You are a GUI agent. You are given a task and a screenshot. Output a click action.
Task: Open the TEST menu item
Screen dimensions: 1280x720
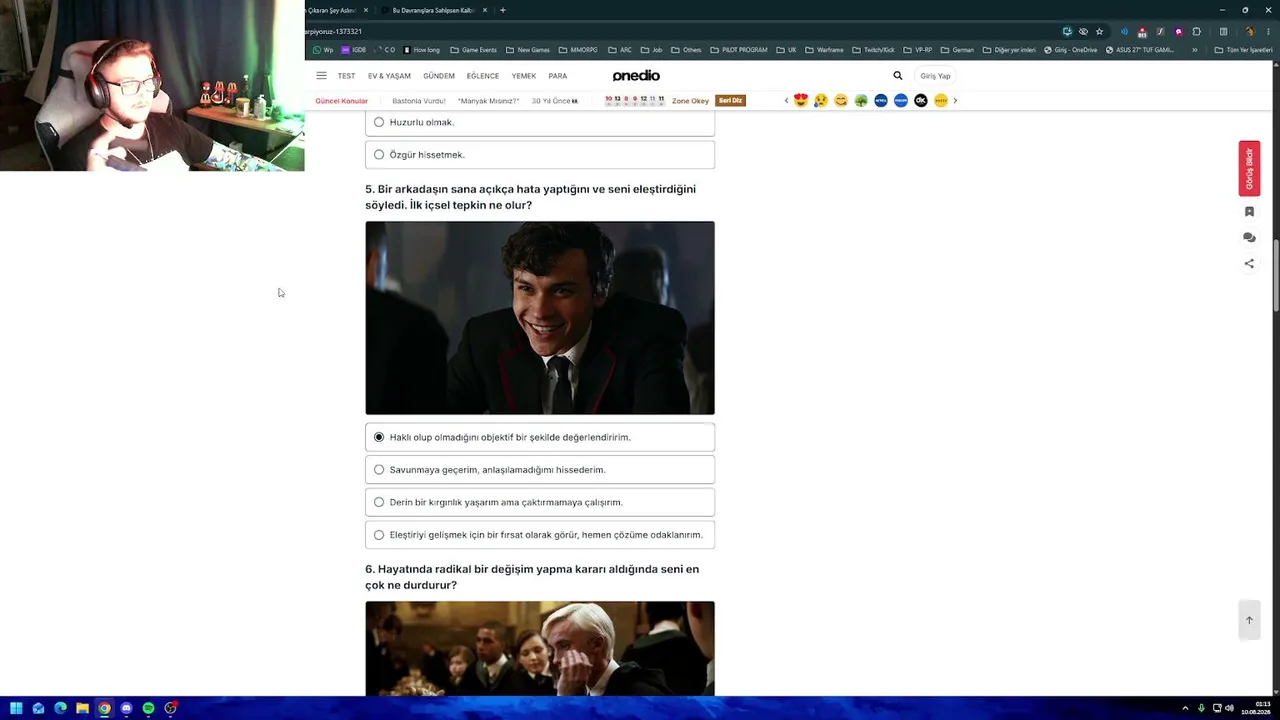click(x=346, y=76)
